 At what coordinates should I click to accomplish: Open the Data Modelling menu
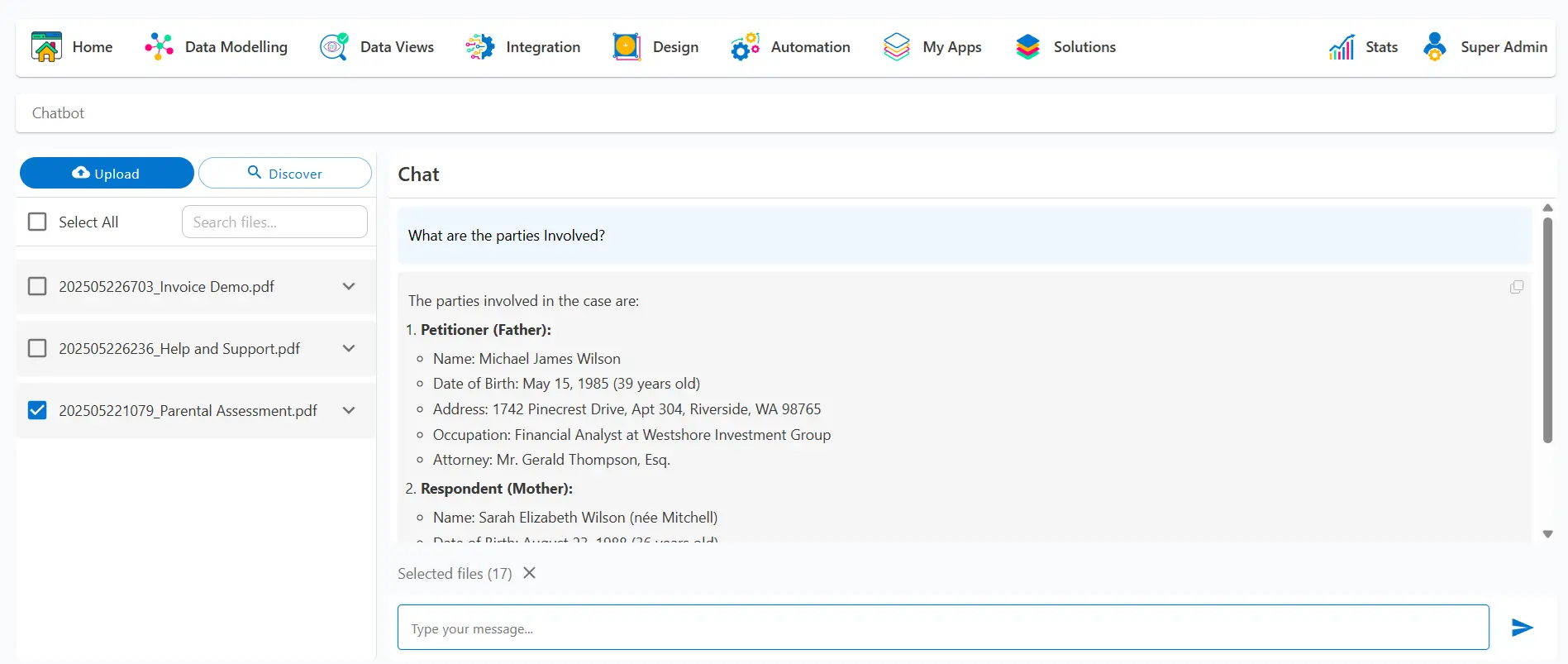coord(236,47)
